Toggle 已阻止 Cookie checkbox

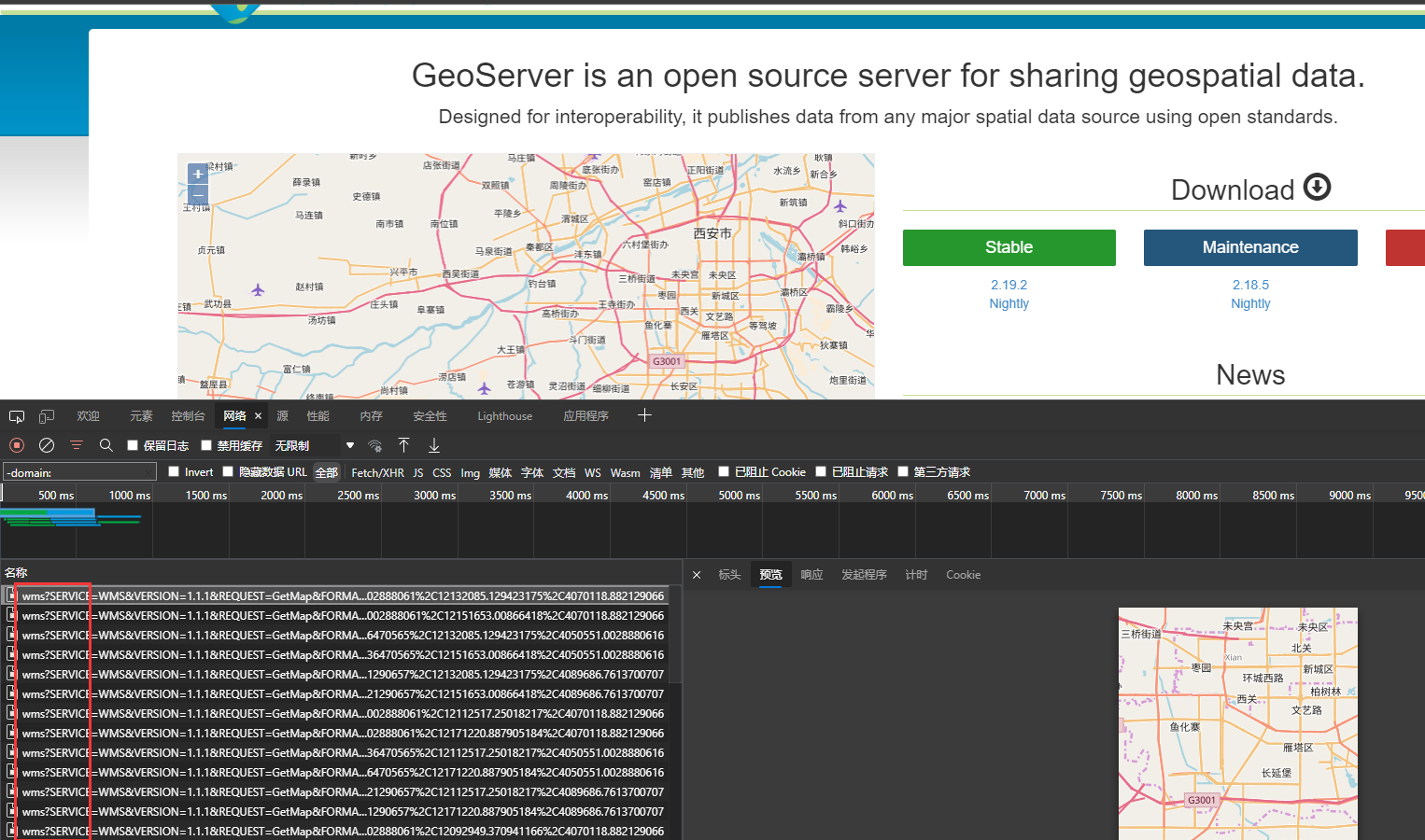coord(724,471)
